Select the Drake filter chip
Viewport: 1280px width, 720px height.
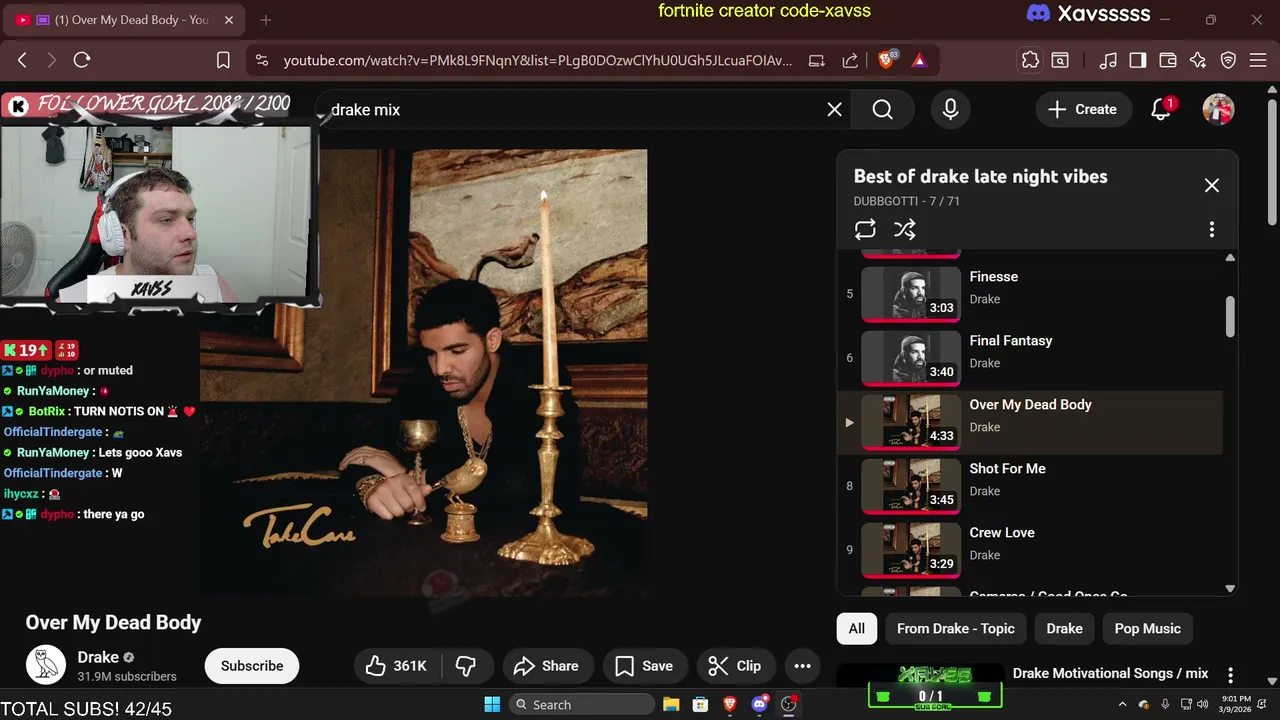coord(1064,629)
